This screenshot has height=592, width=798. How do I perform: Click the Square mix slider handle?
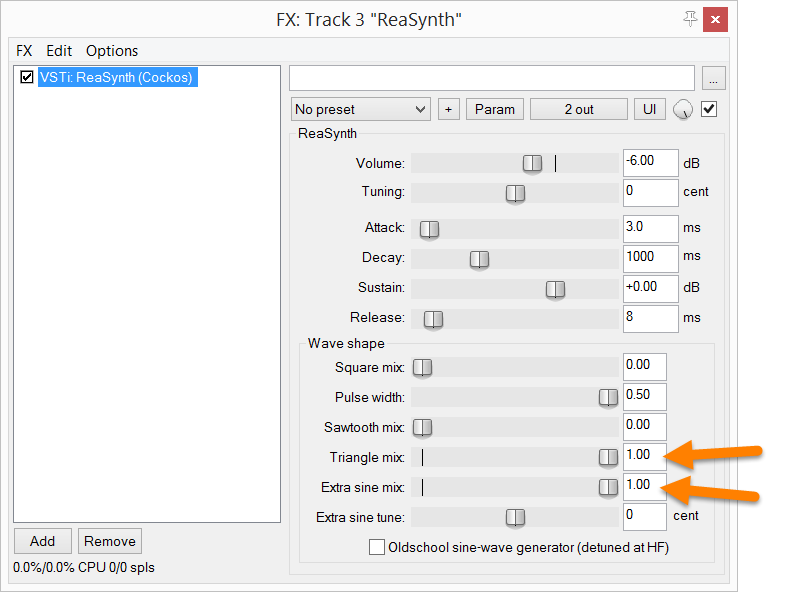click(422, 368)
